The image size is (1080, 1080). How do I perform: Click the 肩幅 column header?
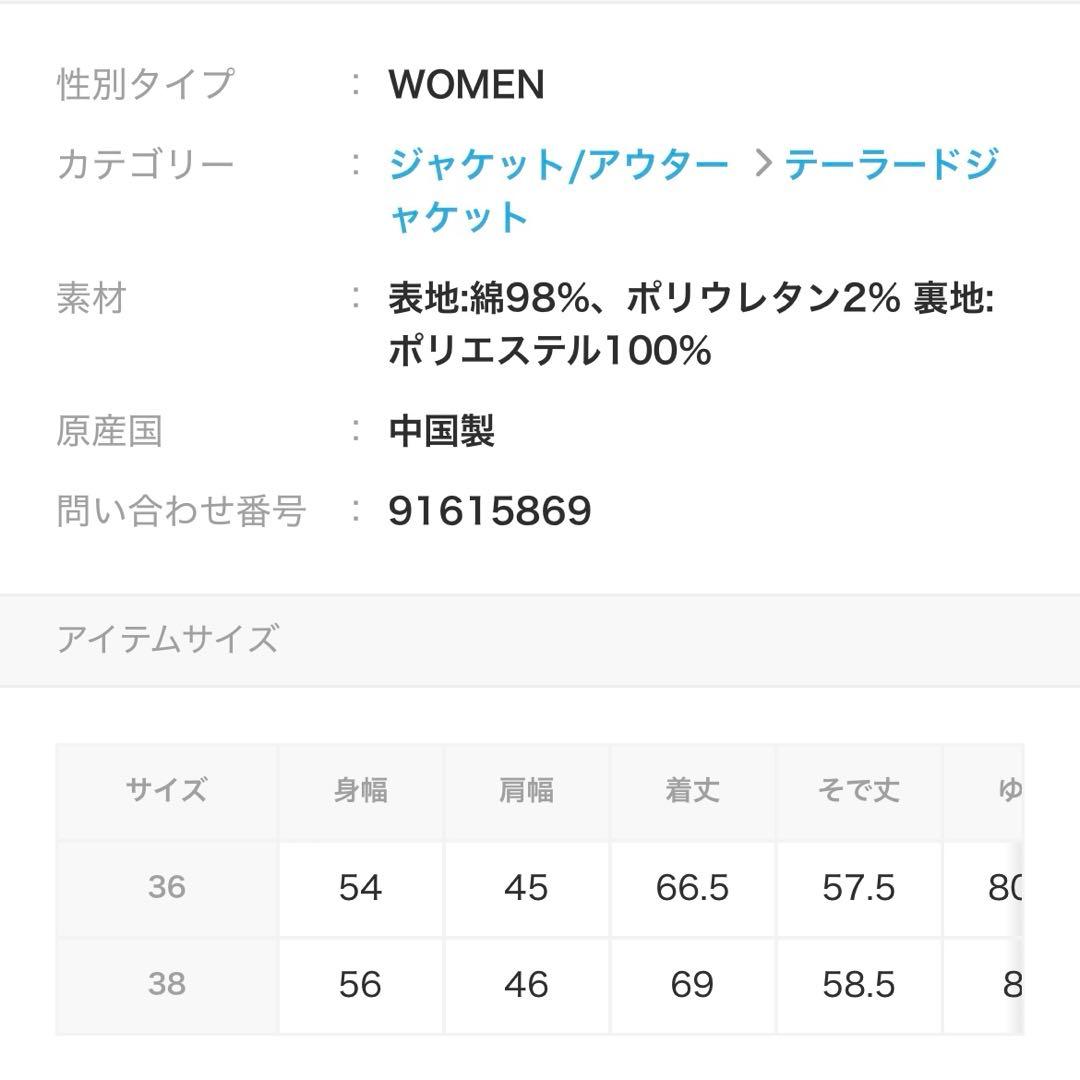click(x=527, y=790)
